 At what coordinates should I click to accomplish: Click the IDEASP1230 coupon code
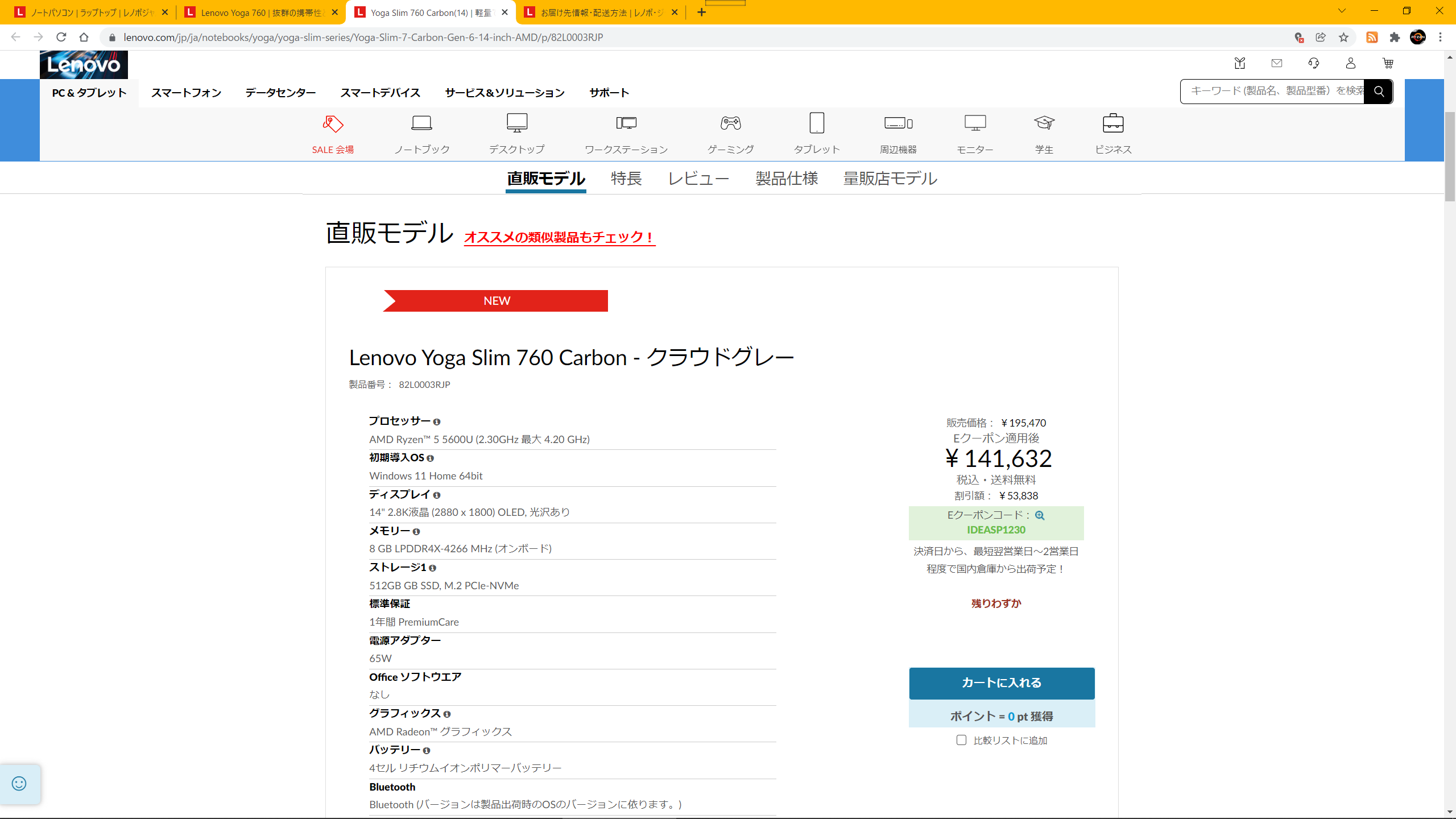(996, 530)
